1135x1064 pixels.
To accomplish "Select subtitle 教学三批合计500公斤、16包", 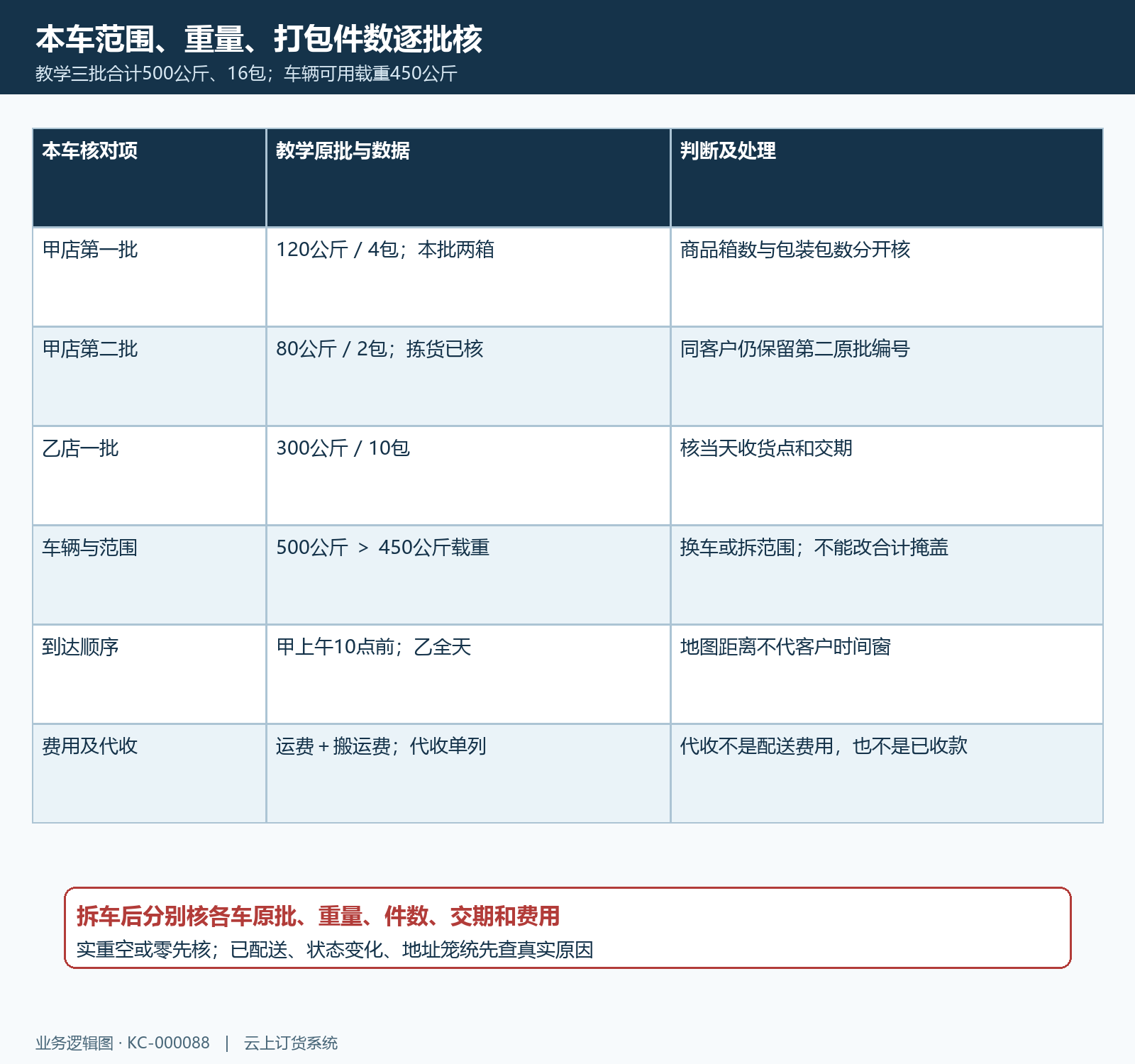I will [x=150, y=73].
